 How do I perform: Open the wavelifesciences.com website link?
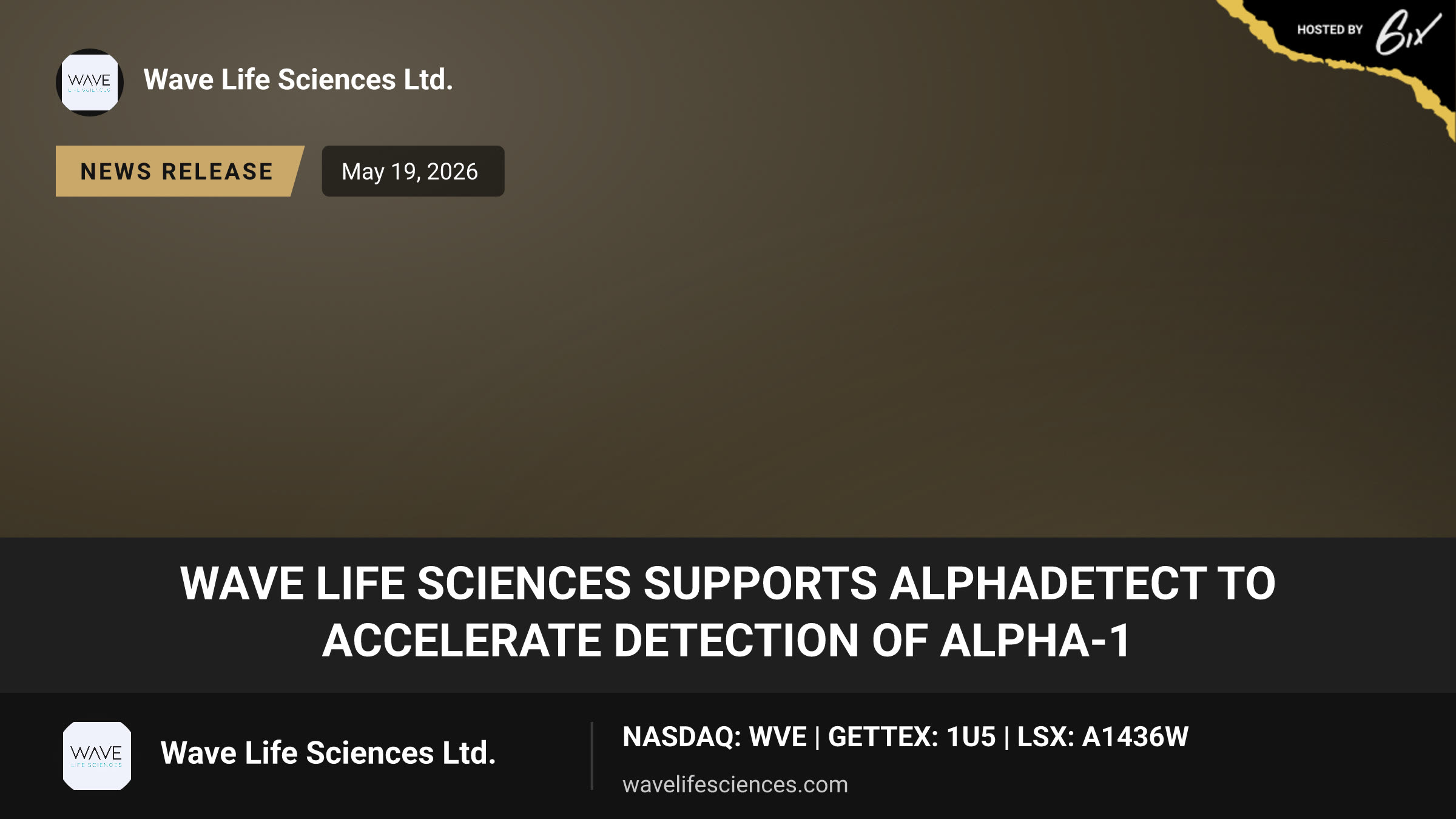tap(735, 784)
